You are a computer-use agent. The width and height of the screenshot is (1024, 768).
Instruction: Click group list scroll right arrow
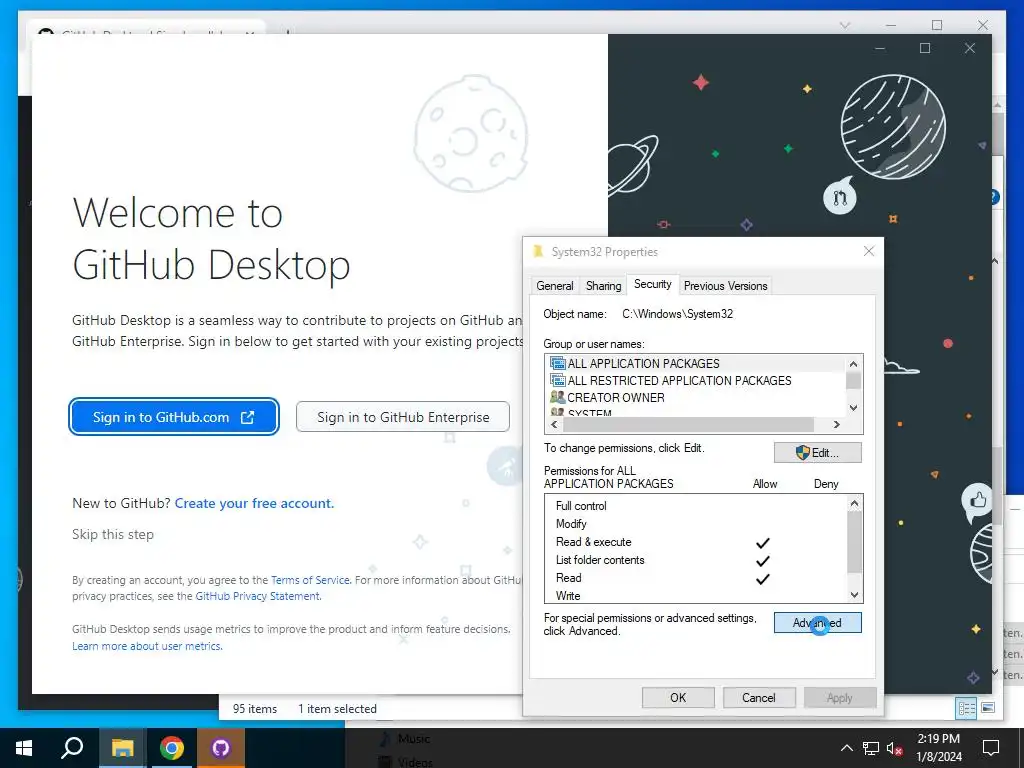coord(837,424)
